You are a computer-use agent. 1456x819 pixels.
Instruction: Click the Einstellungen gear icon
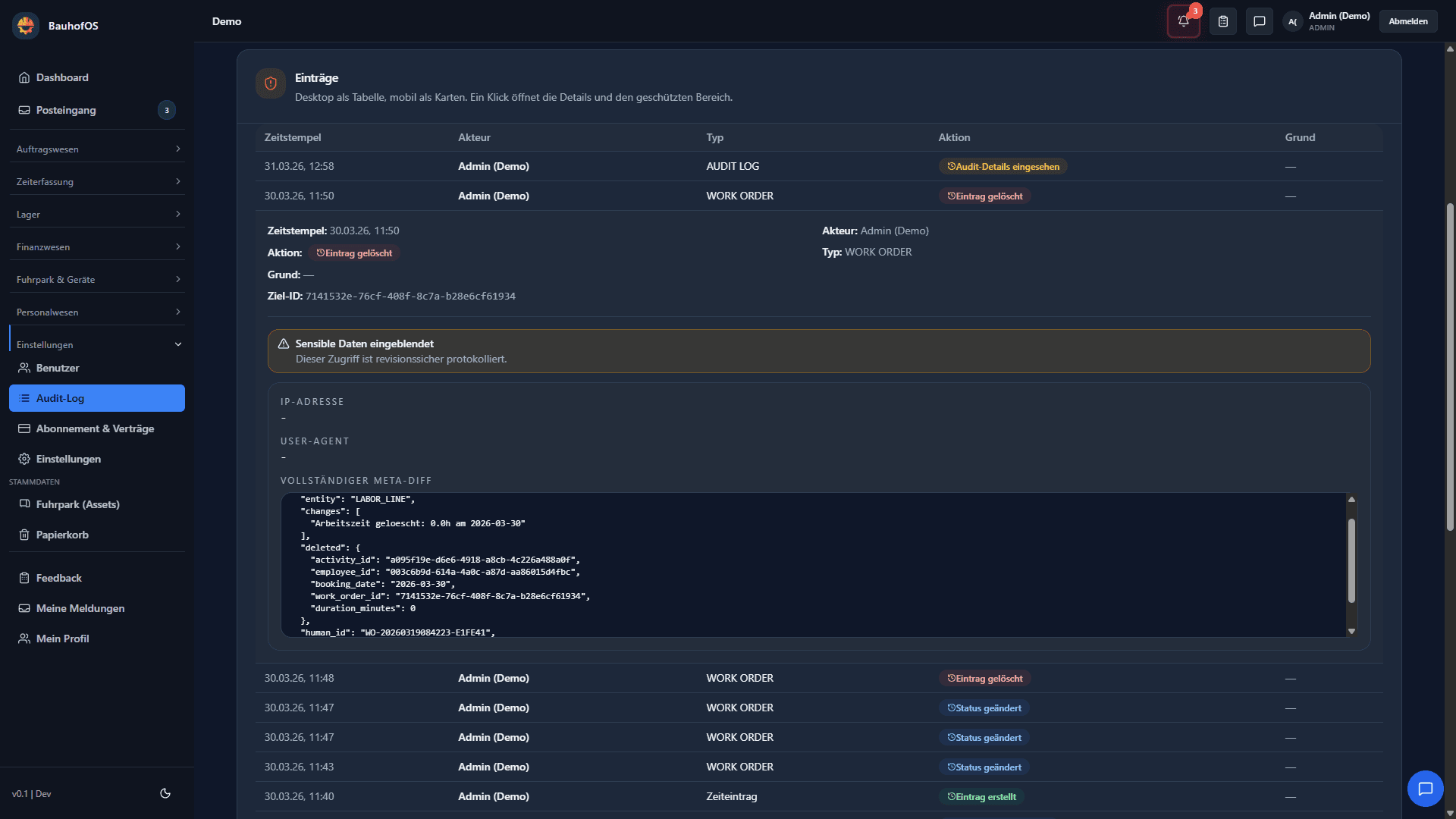[x=24, y=459]
